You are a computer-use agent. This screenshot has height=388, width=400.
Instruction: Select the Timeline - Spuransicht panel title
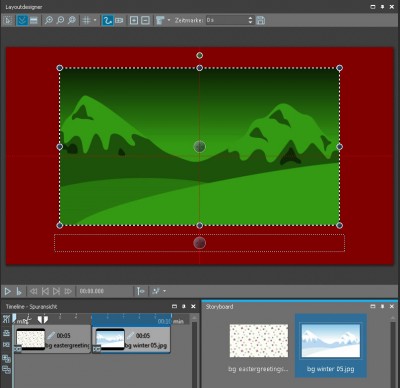pyautogui.click(x=31, y=307)
